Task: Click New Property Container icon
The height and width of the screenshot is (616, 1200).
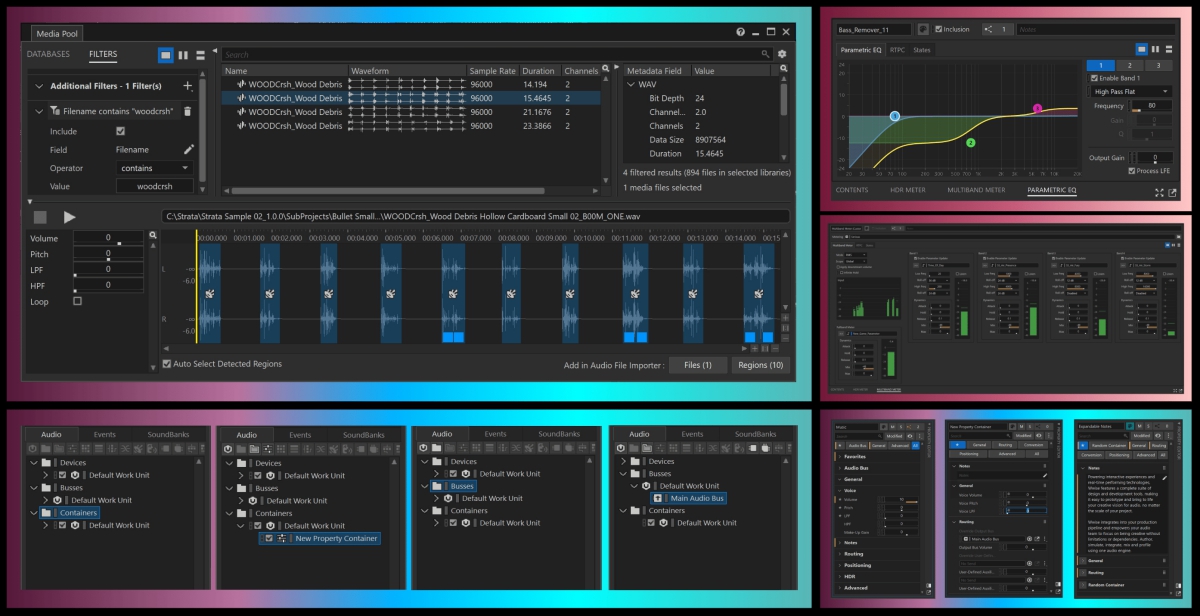Action: [282, 538]
